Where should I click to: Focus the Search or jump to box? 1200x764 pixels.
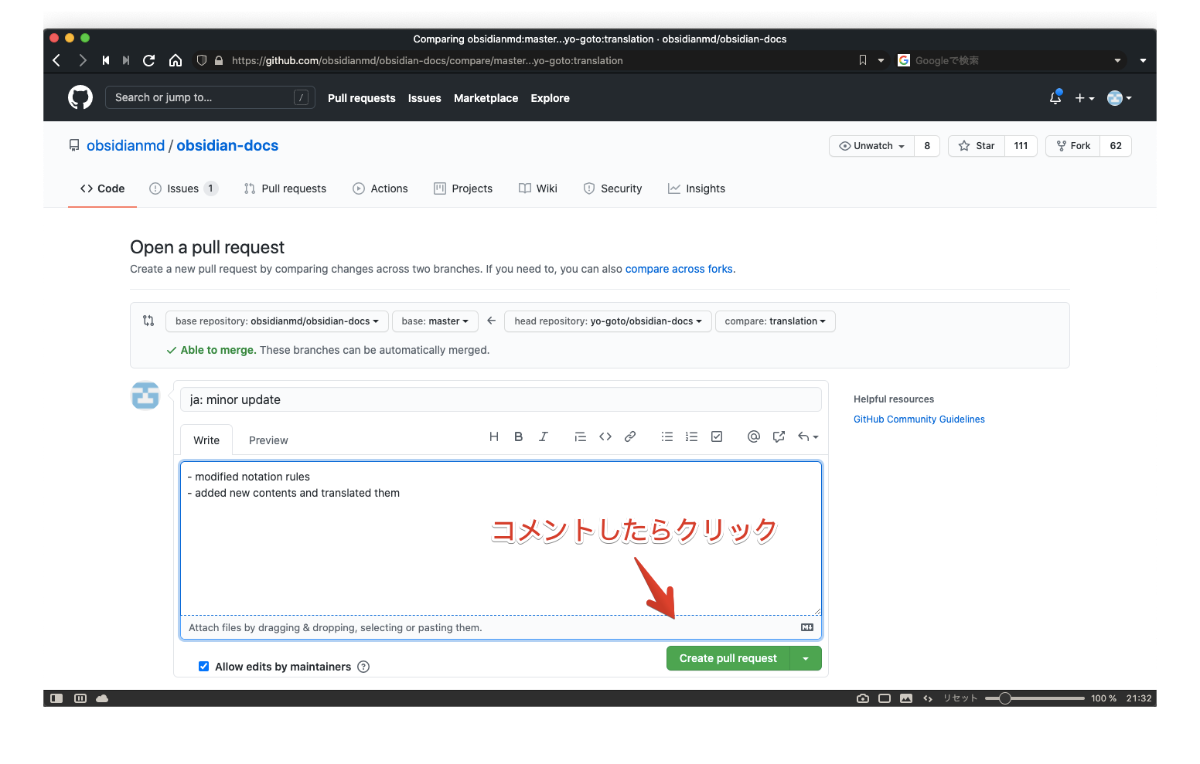click(210, 97)
